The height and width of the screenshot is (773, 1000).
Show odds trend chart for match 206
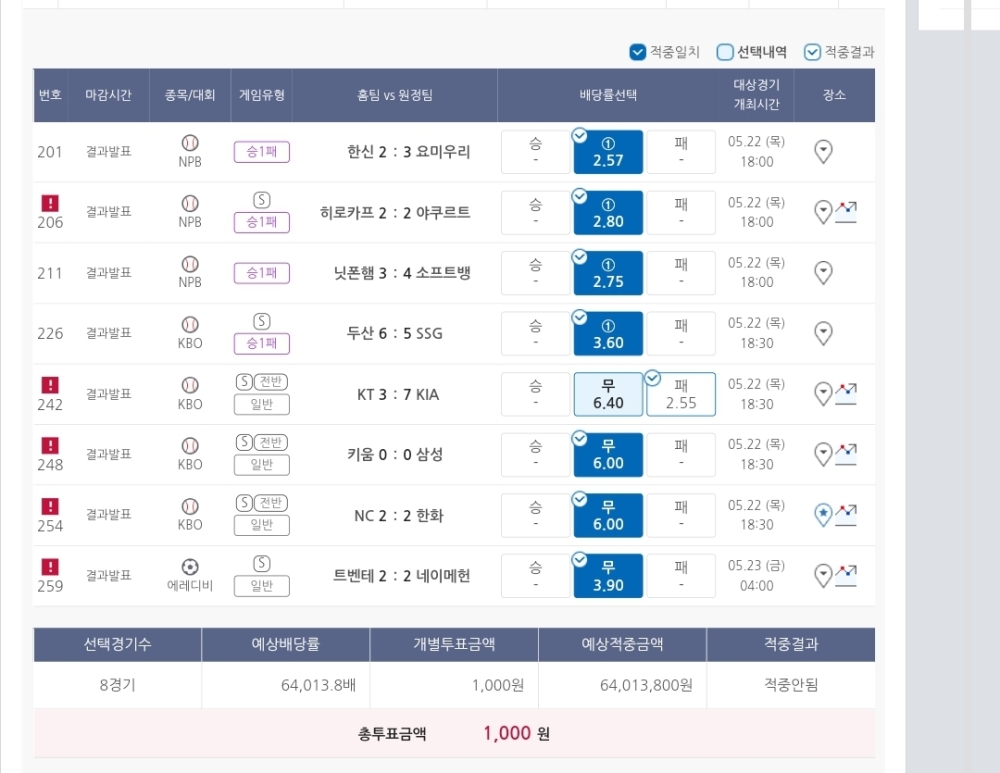[846, 212]
